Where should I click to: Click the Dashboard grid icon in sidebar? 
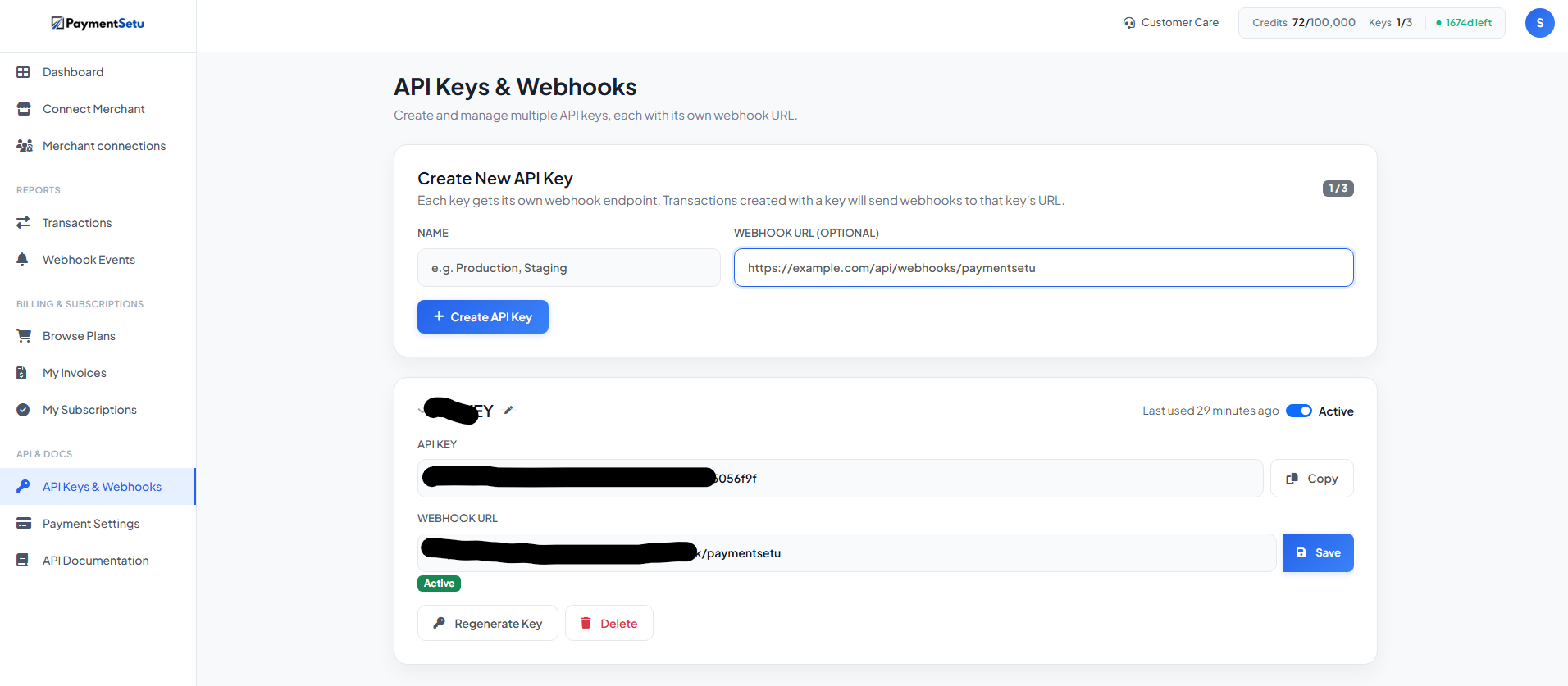click(24, 72)
